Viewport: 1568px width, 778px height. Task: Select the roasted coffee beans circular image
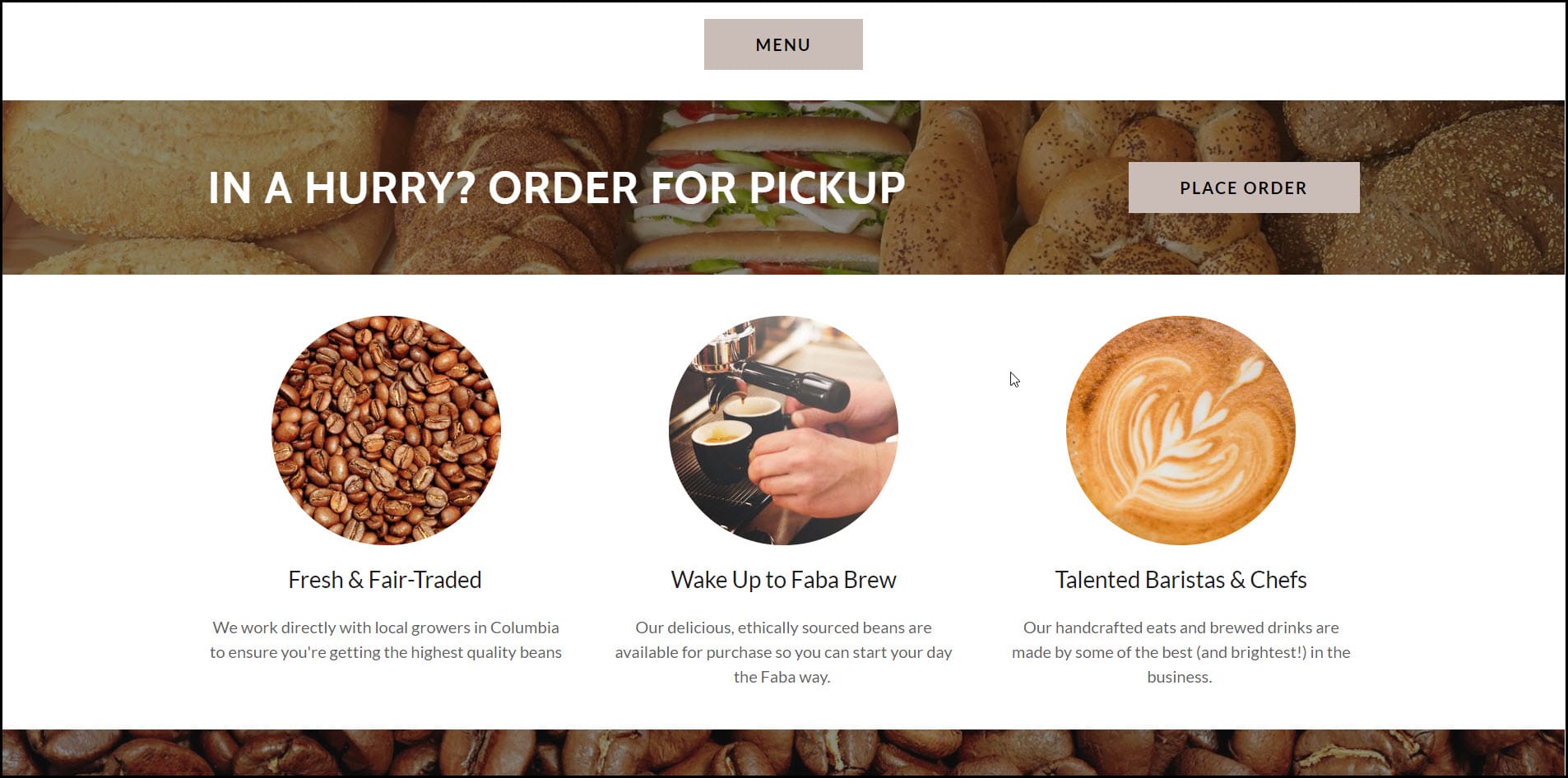[386, 430]
